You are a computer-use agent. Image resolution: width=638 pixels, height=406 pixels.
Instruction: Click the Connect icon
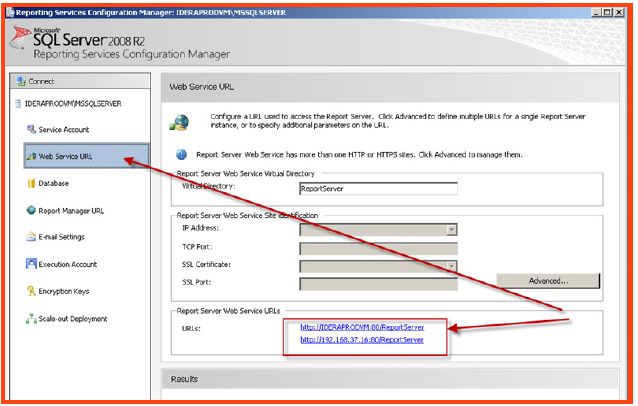pos(21,81)
